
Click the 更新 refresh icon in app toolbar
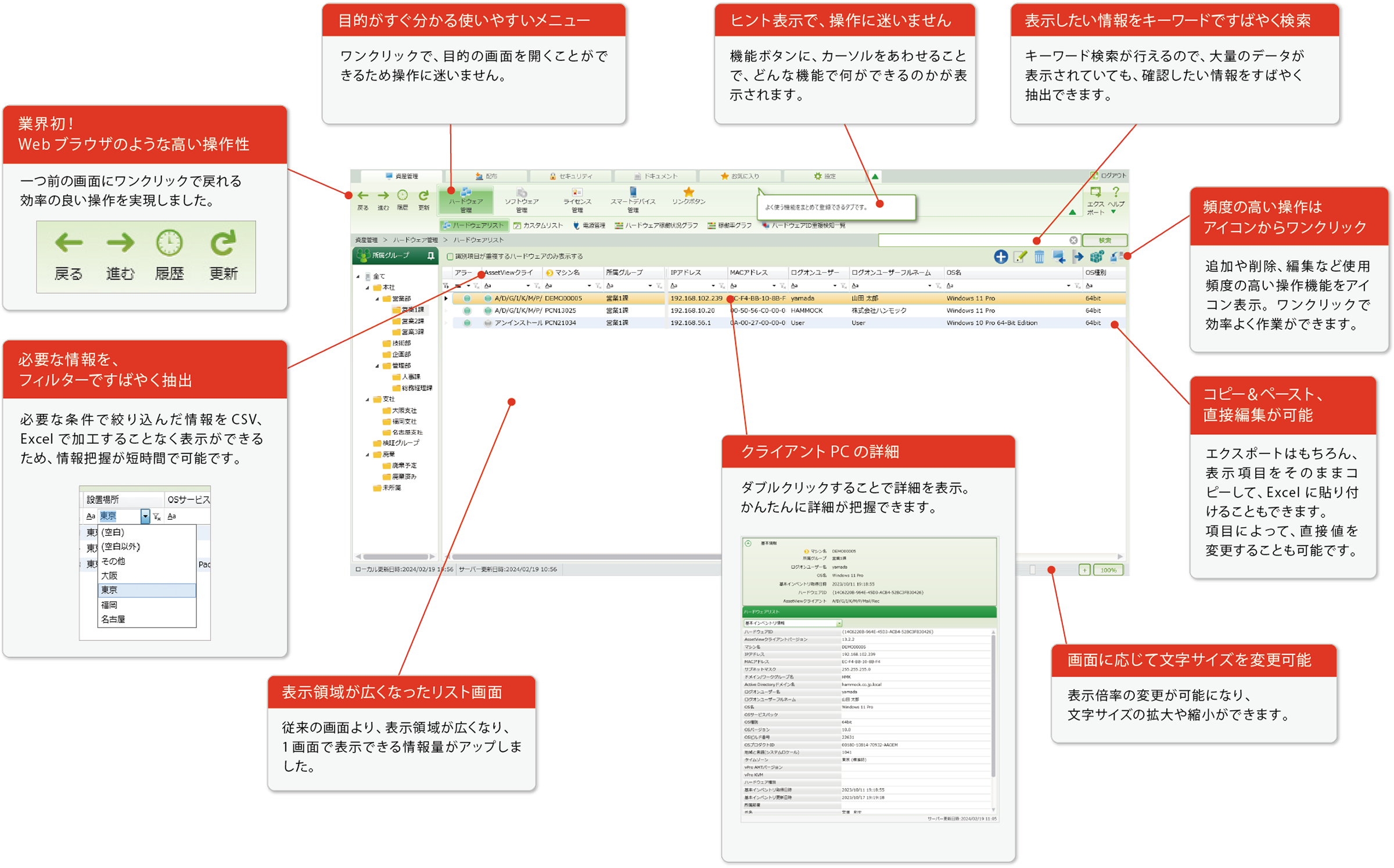coord(424,197)
